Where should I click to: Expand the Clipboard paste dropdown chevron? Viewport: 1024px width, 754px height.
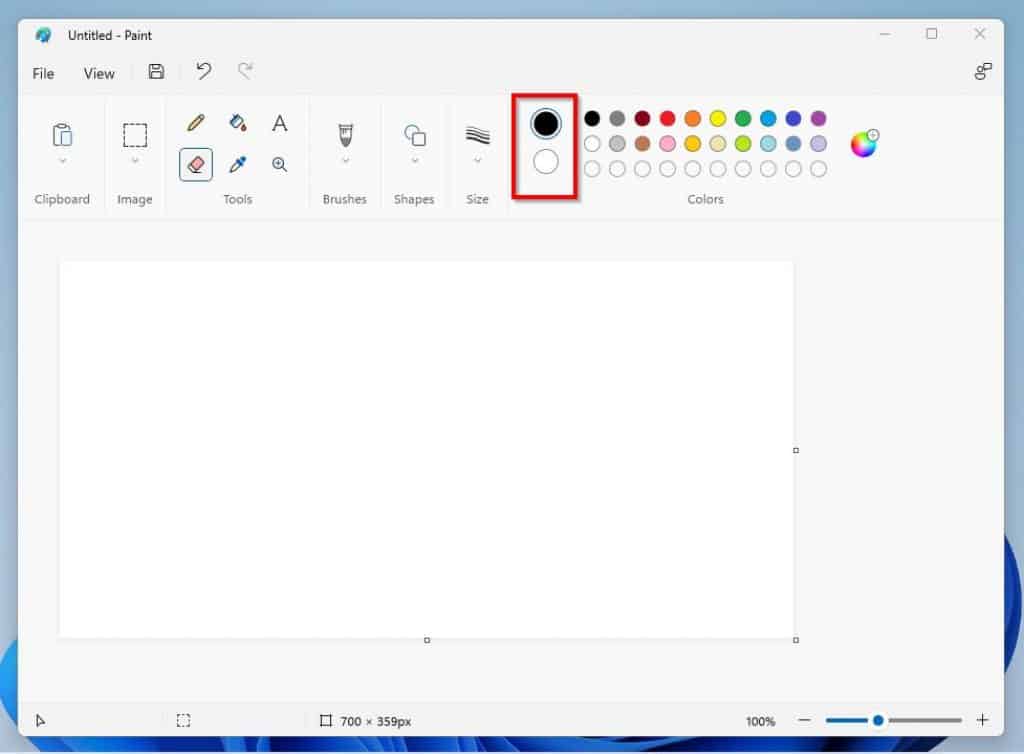click(x=63, y=161)
